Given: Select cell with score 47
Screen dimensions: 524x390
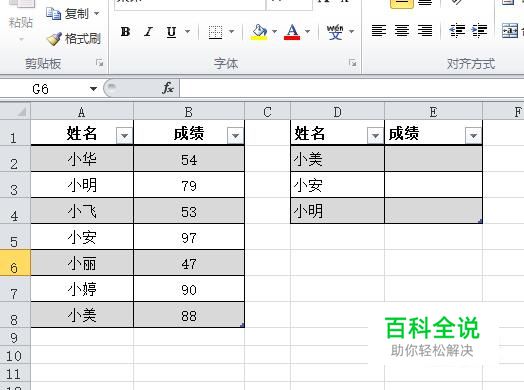Looking at the screenshot, I should 189,263.
